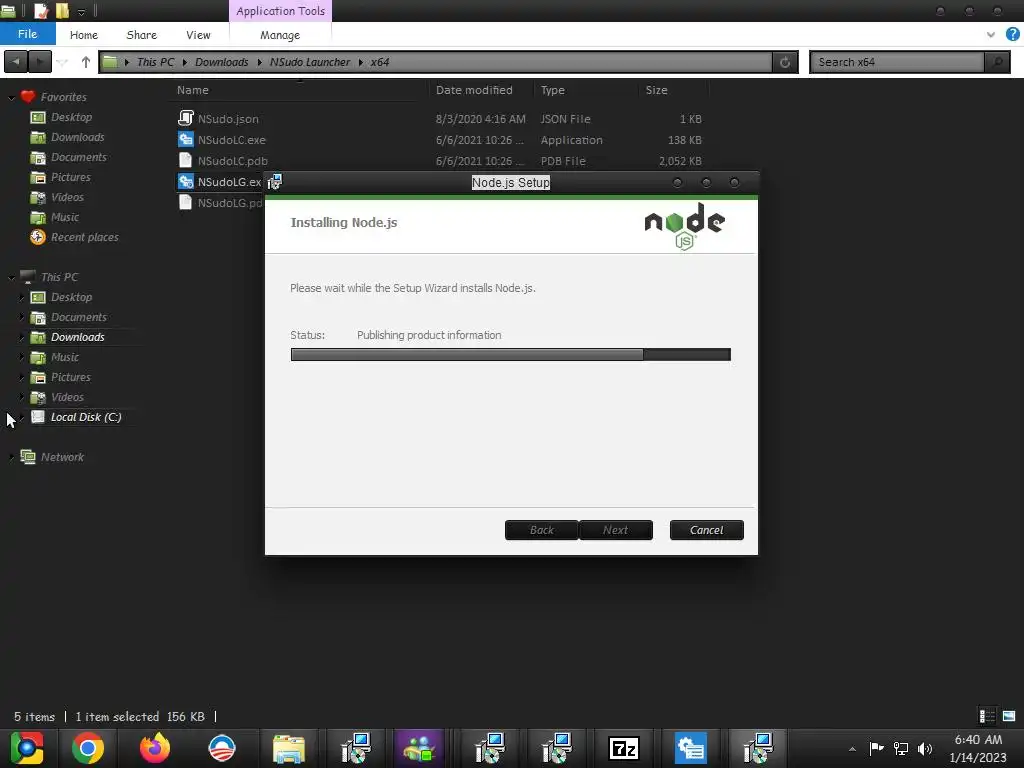Click the search magnifier icon

coord(997,62)
